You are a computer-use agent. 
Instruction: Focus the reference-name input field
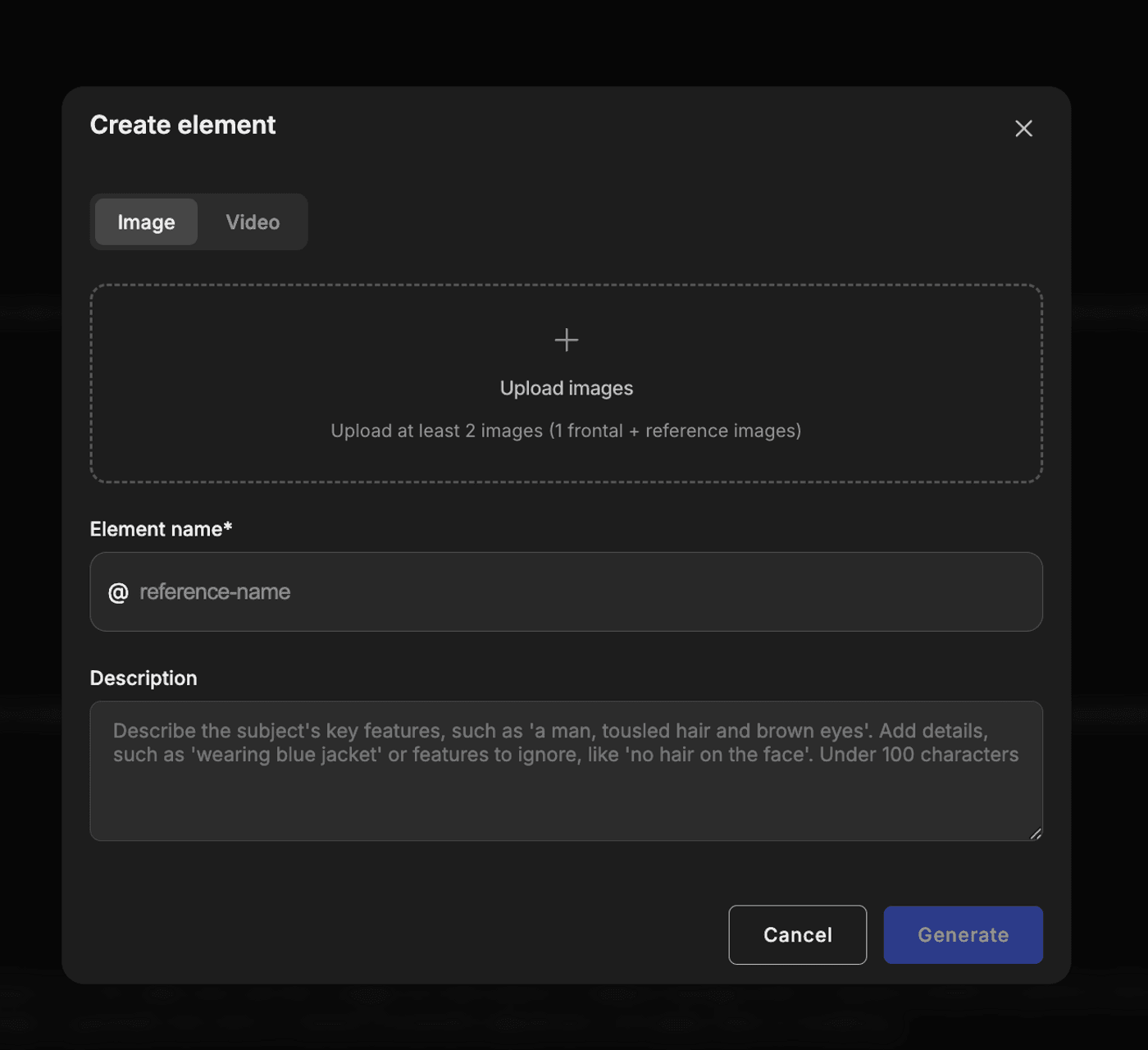click(574, 592)
